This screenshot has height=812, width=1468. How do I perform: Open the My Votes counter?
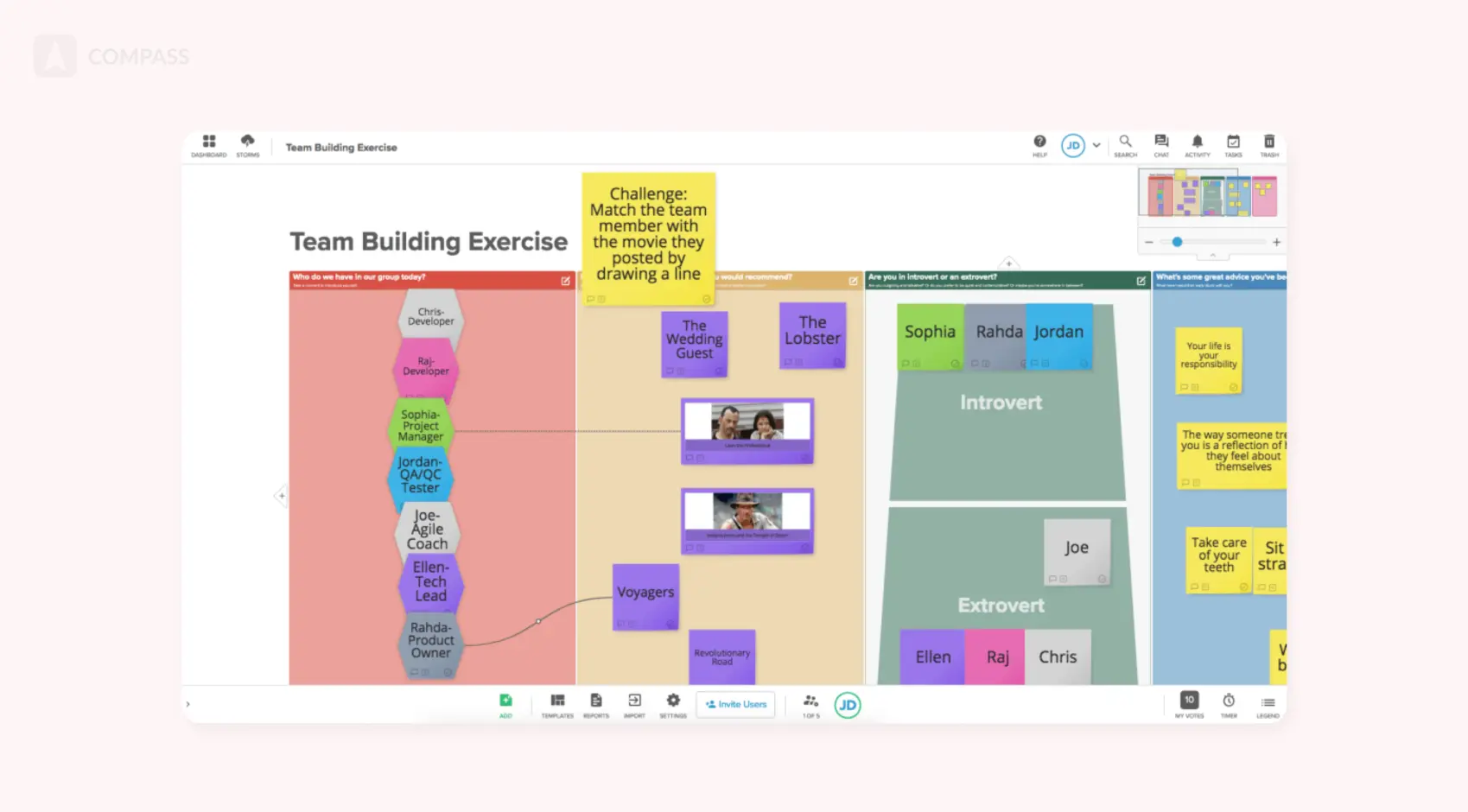coord(1189,705)
